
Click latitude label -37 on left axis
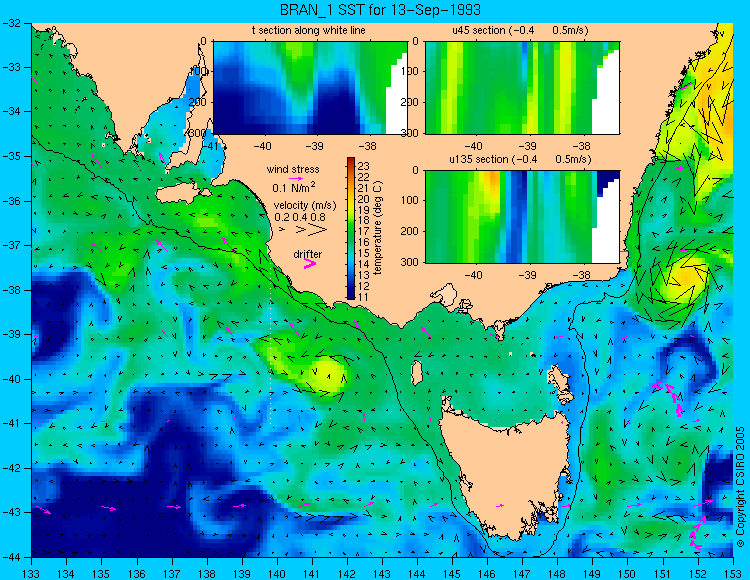tap(11, 245)
